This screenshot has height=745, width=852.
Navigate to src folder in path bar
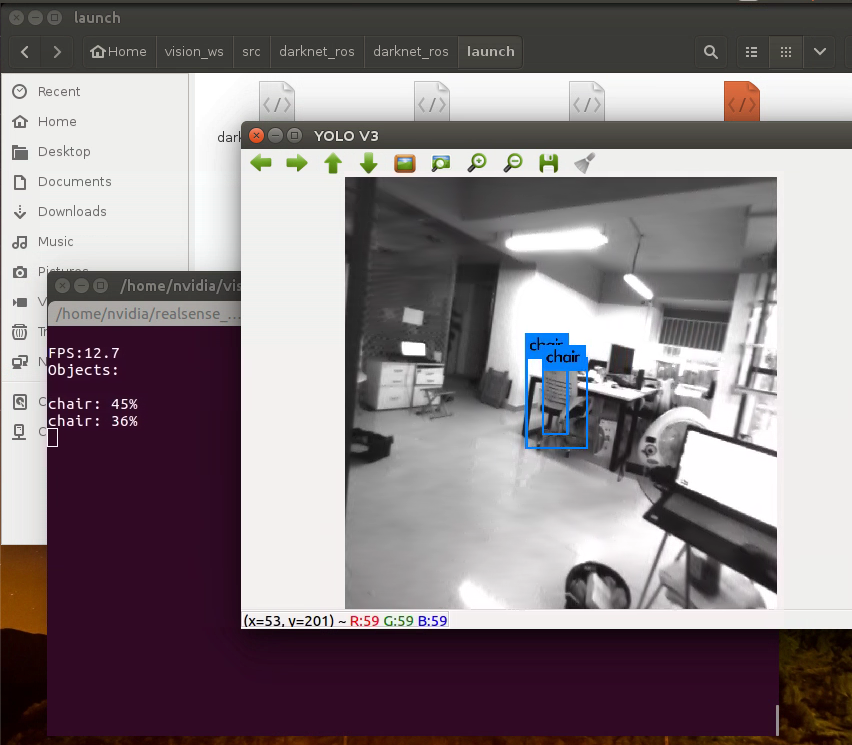coord(252,52)
